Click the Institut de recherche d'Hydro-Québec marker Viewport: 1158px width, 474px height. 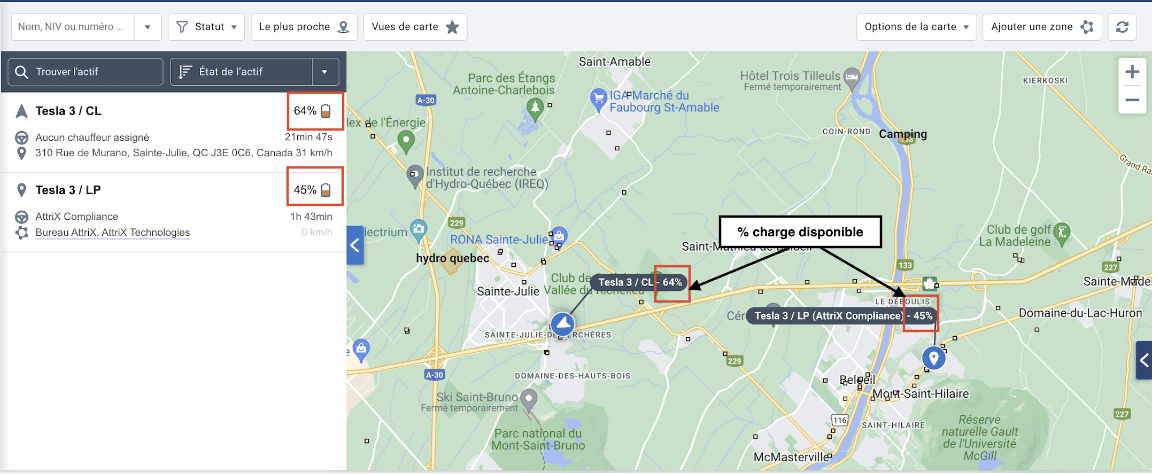tap(416, 176)
